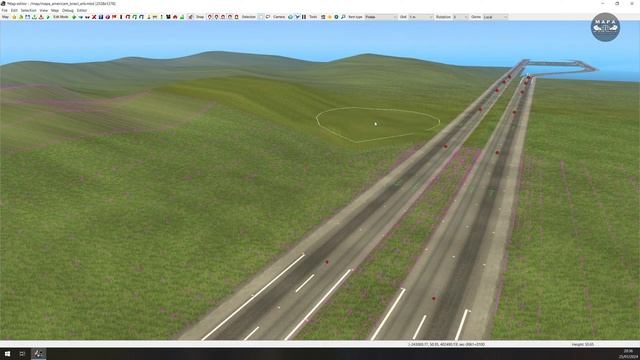The height and width of the screenshot is (360, 640).
Task: Click the red flag icon in Edit Mode group
Action: pyautogui.click(x=114, y=17)
